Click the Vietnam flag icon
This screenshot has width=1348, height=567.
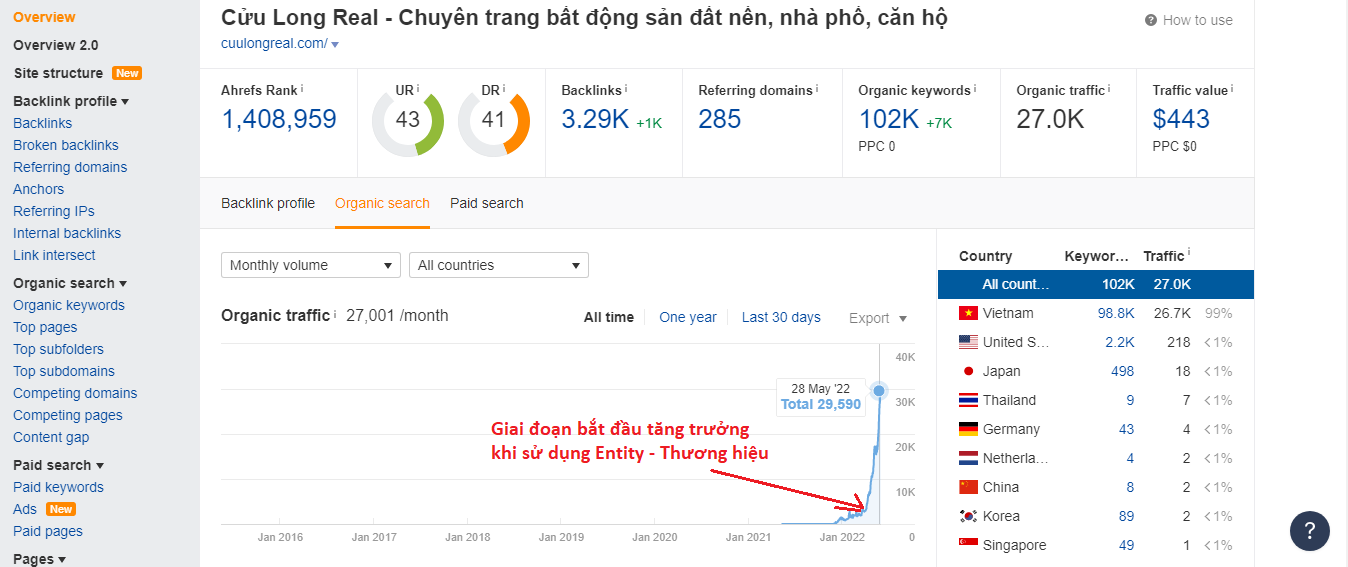pyautogui.click(x=968, y=313)
